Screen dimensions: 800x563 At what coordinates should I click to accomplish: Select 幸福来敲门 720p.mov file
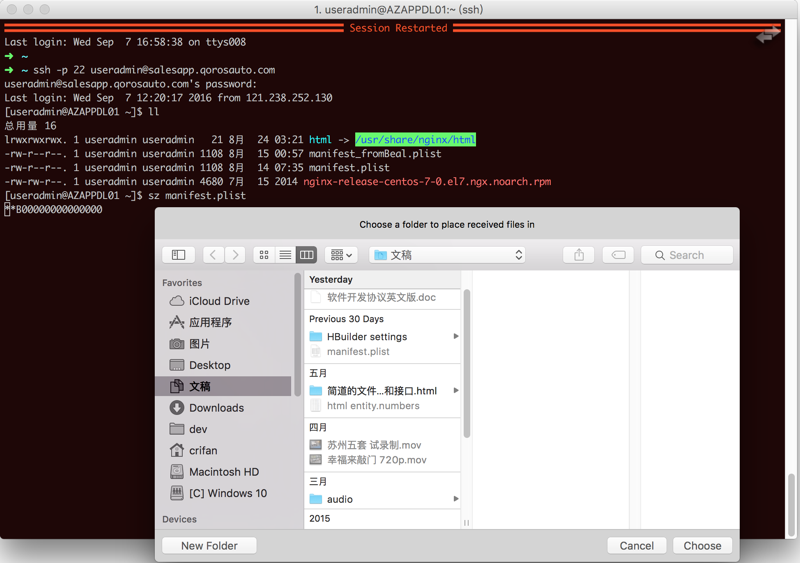coord(382,460)
